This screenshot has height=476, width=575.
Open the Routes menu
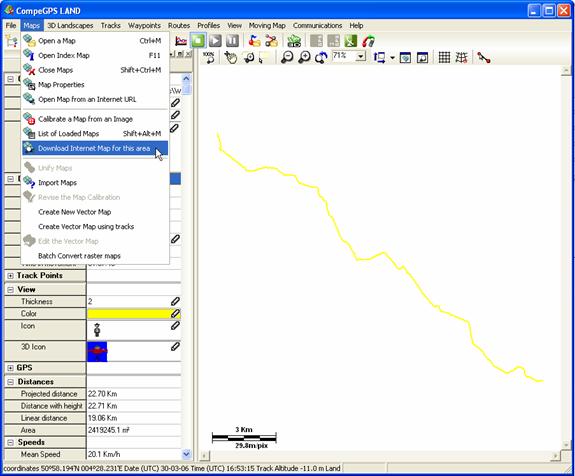(x=179, y=25)
